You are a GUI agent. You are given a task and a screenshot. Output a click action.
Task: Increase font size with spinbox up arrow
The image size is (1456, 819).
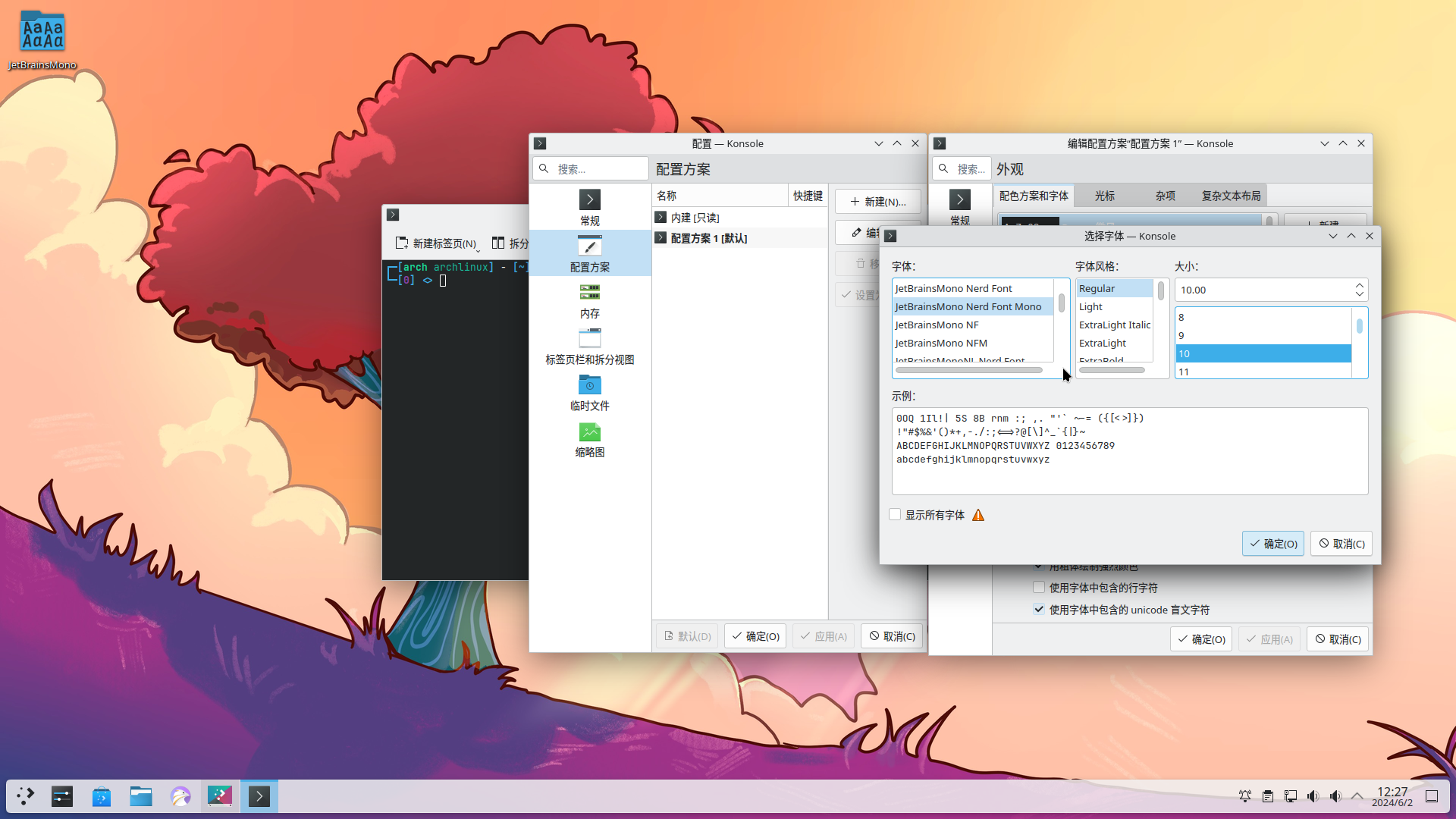[x=1359, y=285]
